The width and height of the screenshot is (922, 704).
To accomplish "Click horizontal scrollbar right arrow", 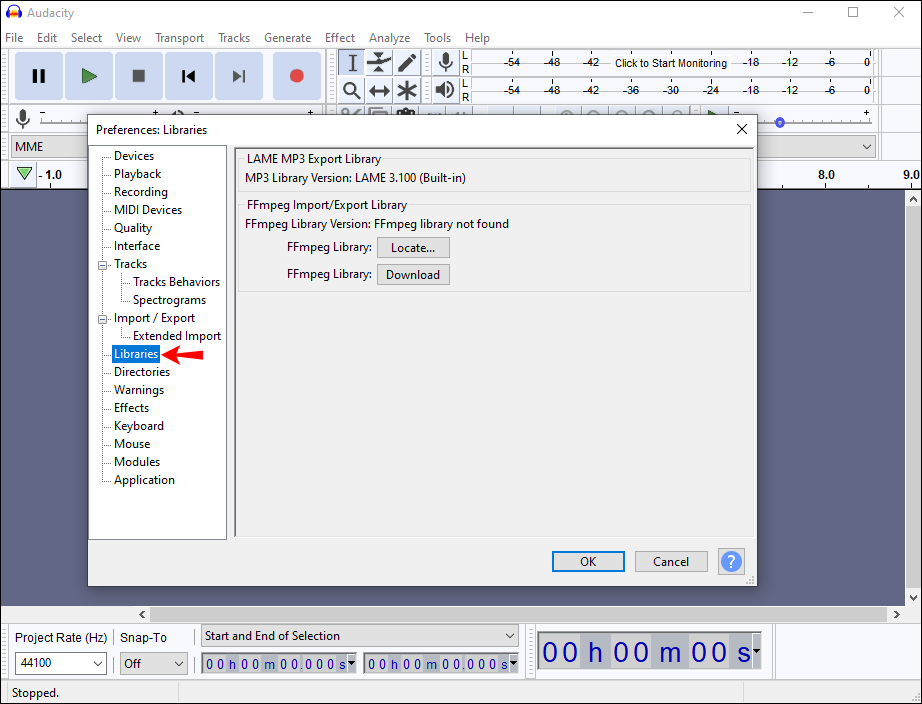I will [x=896, y=615].
